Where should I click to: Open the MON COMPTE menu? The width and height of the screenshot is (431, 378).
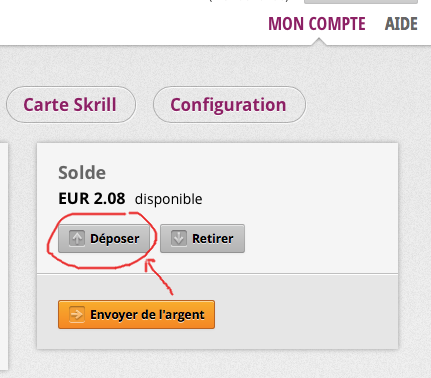pyautogui.click(x=317, y=24)
